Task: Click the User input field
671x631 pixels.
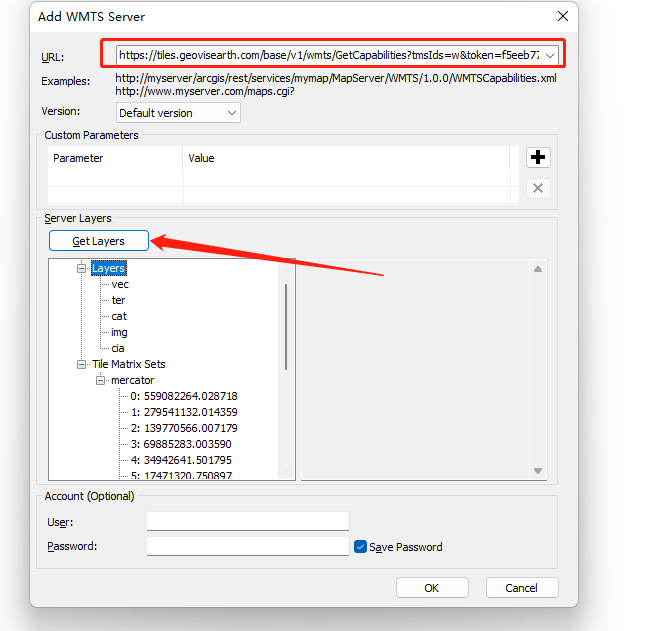Action: [247, 521]
